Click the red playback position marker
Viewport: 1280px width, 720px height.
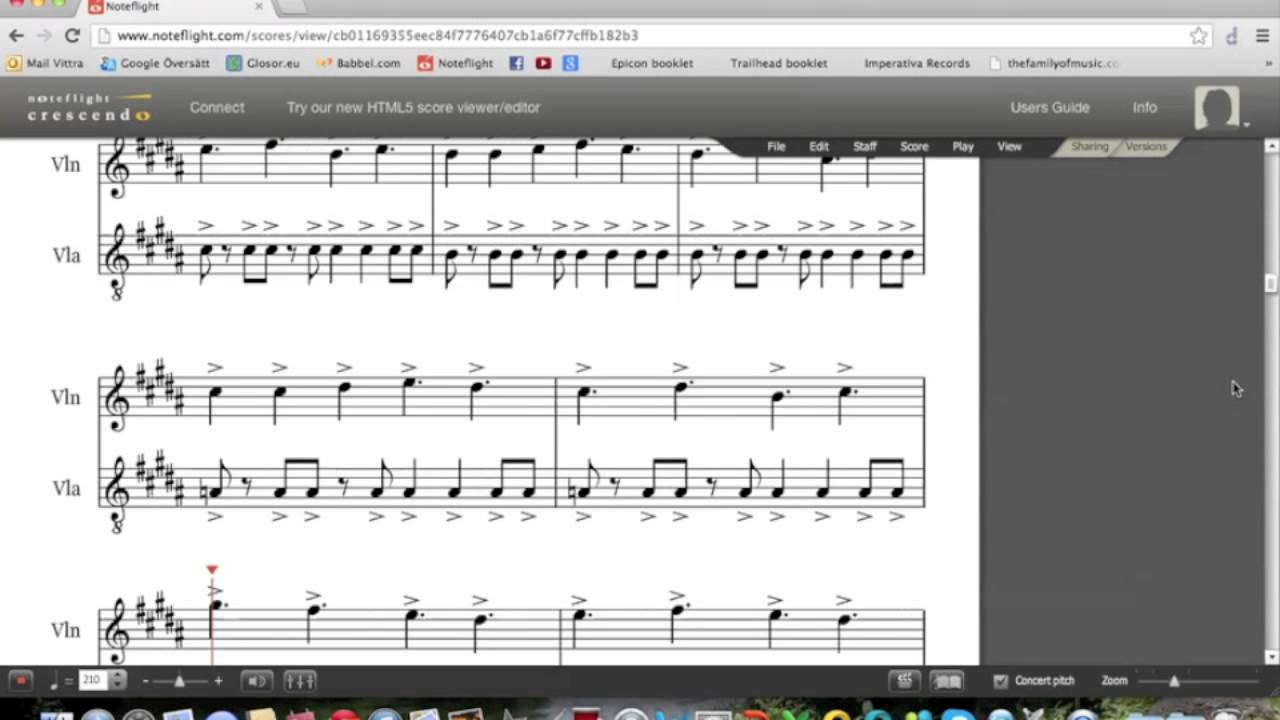pos(212,570)
